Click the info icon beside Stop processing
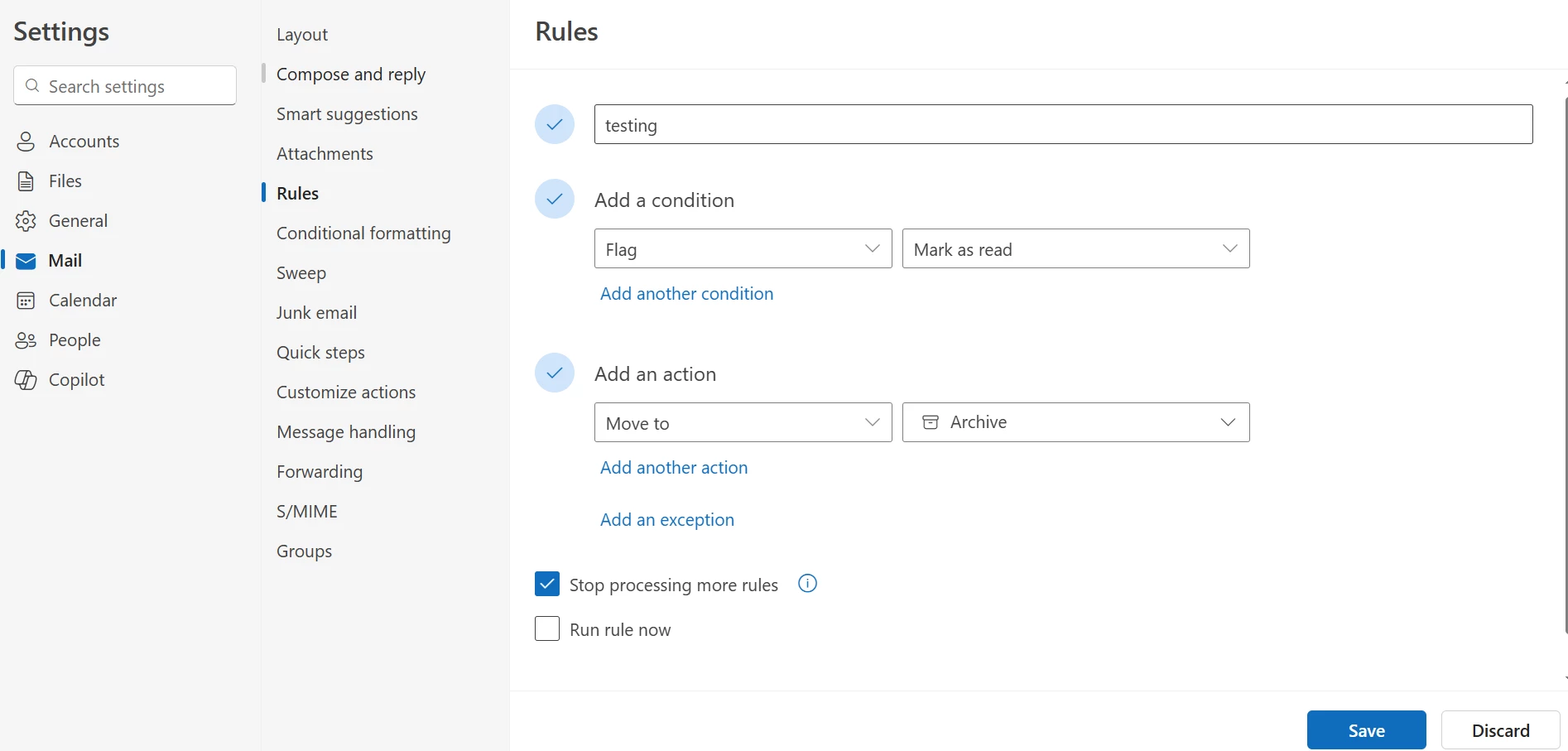The image size is (1568, 751). pyautogui.click(x=807, y=584)
